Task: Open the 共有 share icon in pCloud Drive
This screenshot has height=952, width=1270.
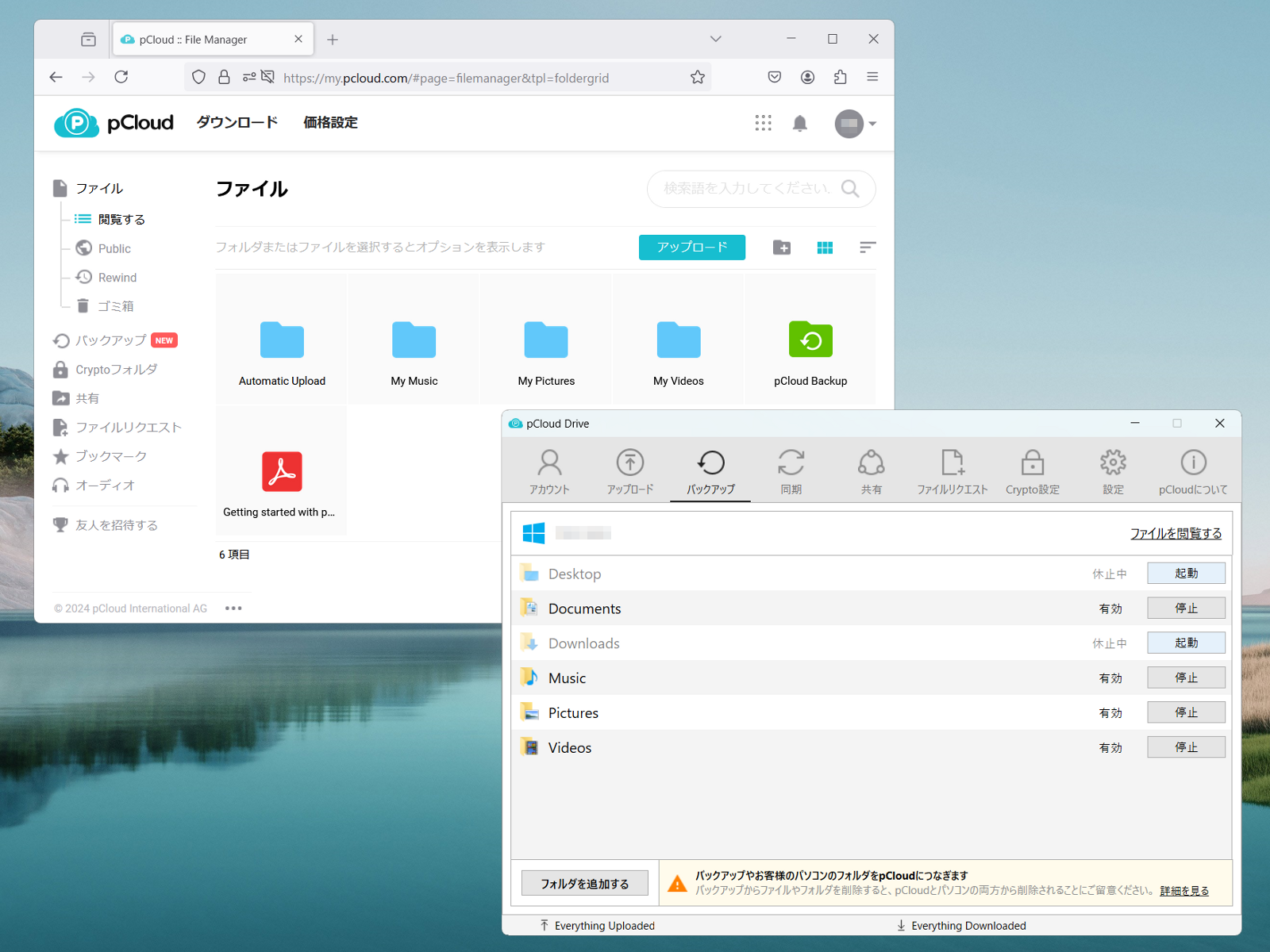Action: pos(871,471)
